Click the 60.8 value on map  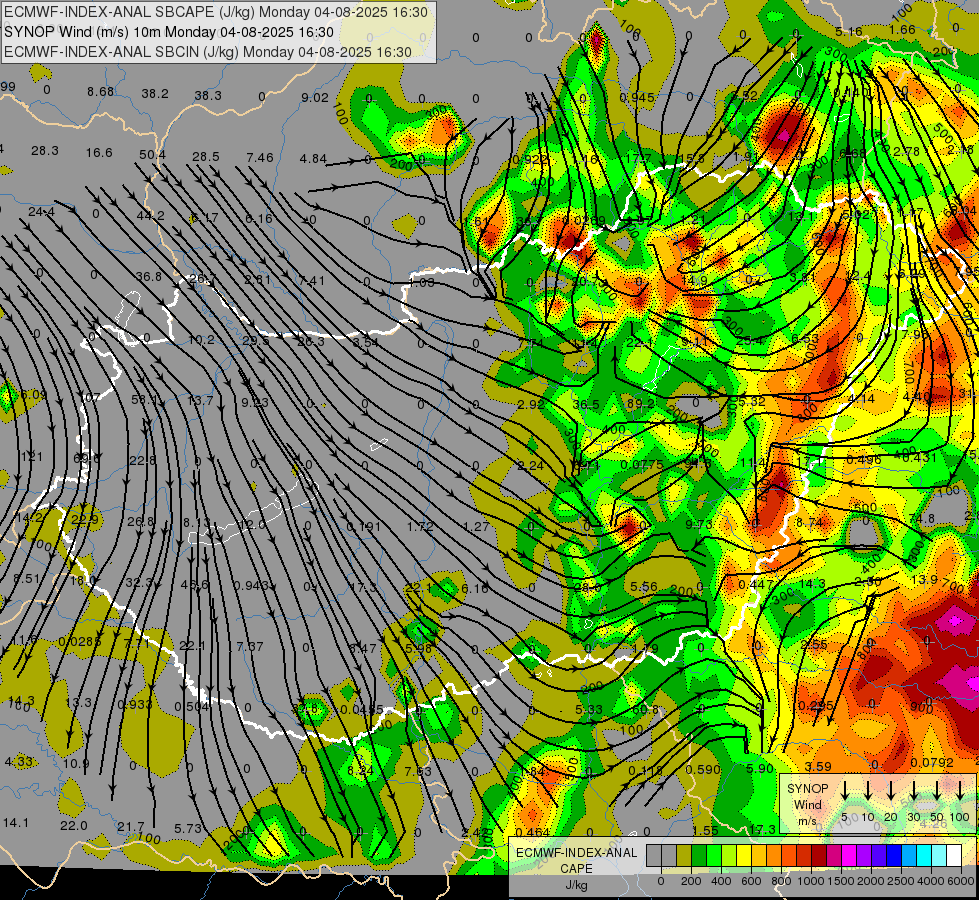pyautogui.click(x=645, y=710)
